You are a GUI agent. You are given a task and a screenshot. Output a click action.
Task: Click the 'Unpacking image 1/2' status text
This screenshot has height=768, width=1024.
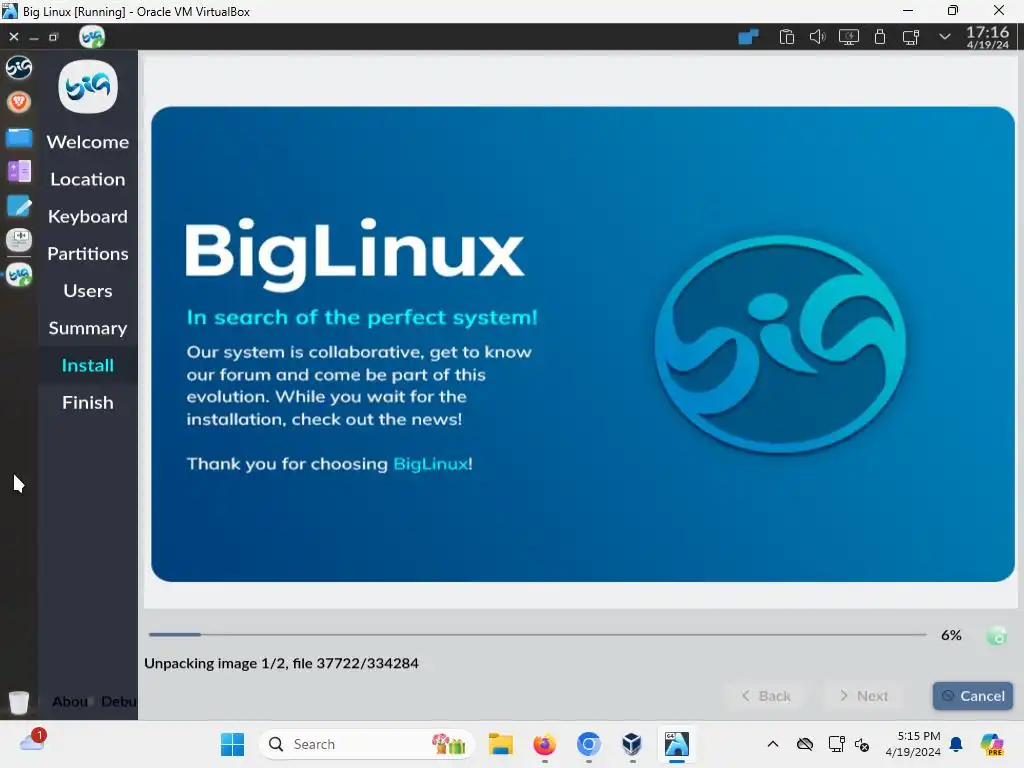(281, 664)
